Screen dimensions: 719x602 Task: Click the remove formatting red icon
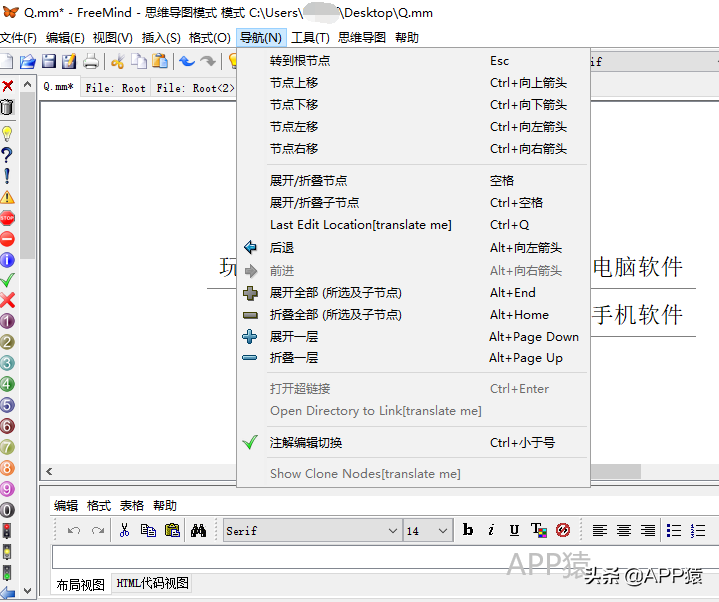(x=563, y=530)
